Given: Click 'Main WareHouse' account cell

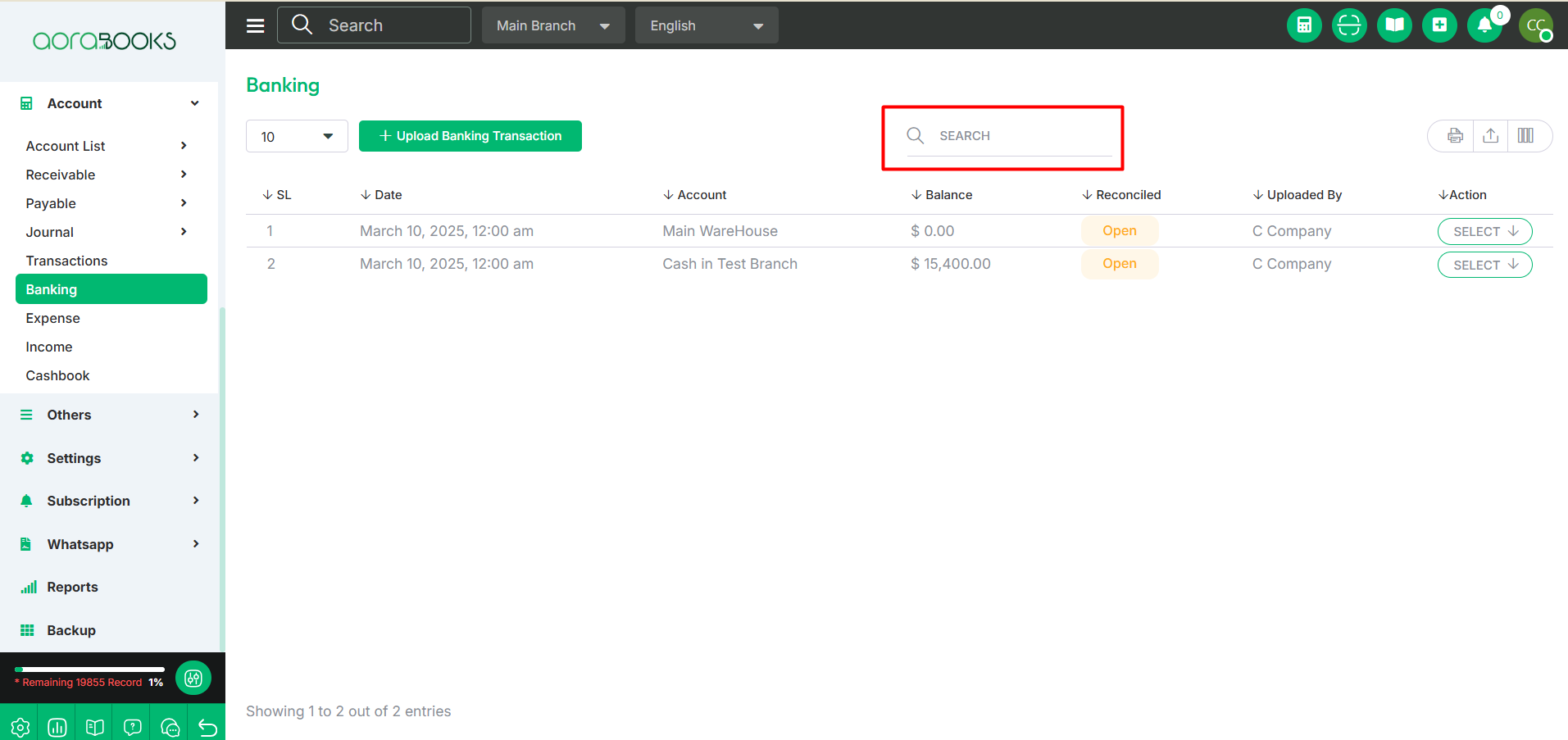Looking at the screenshot, I should pos(720,231).
